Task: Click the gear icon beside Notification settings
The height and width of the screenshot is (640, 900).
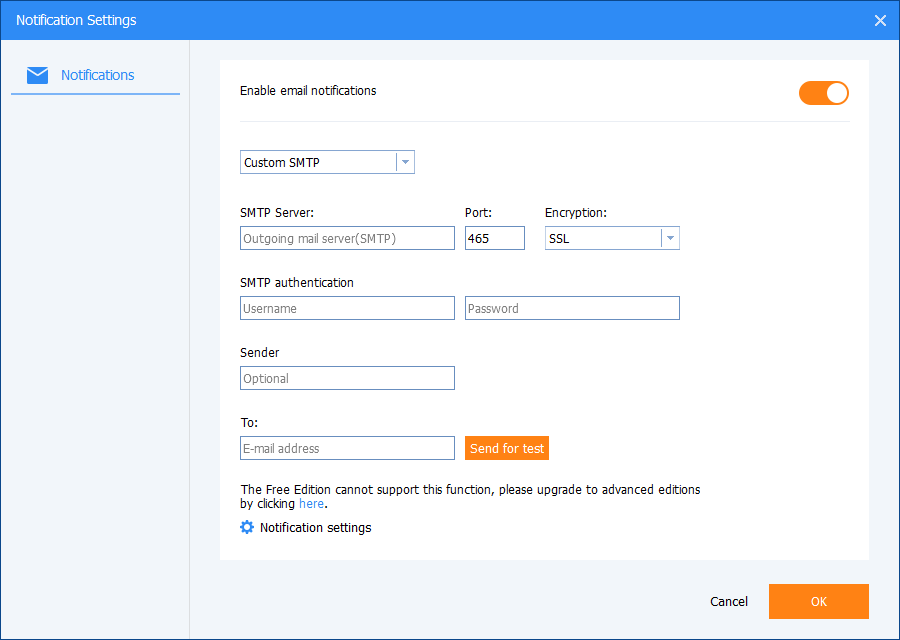Action: pos(247,527)
